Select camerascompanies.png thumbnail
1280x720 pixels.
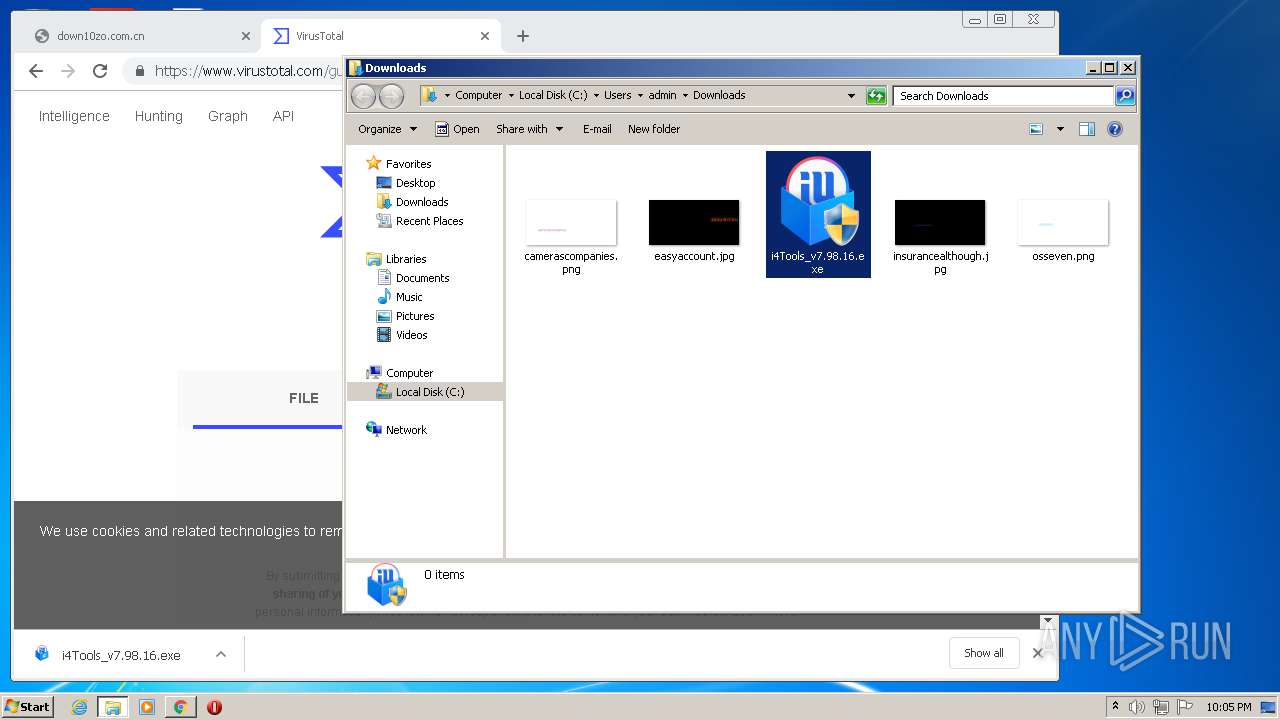[x=571, y=222]
